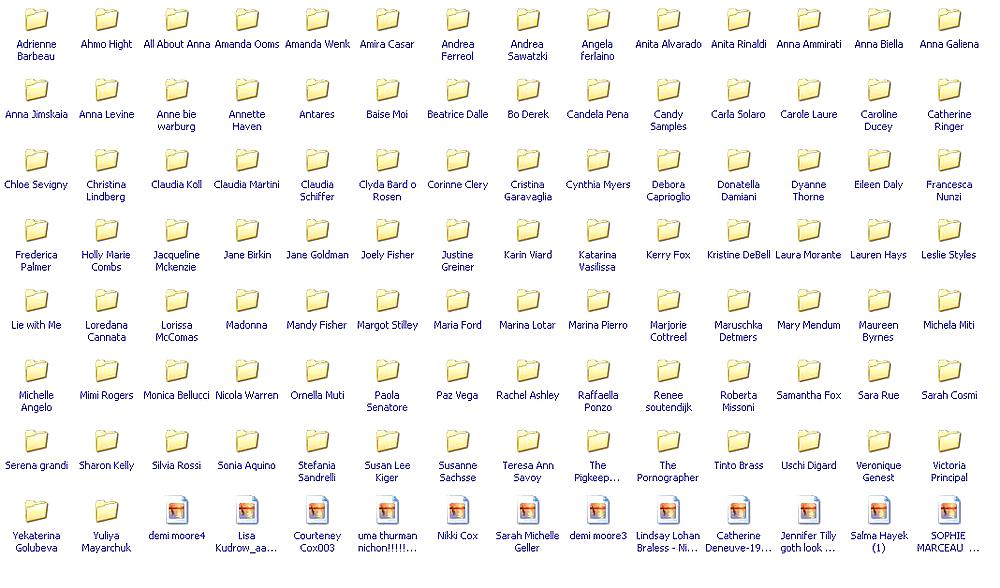The width and height of the screenshot is (1000, 588).
Task: Open the Claudia Schiffer folder
Action: [317, 161]
